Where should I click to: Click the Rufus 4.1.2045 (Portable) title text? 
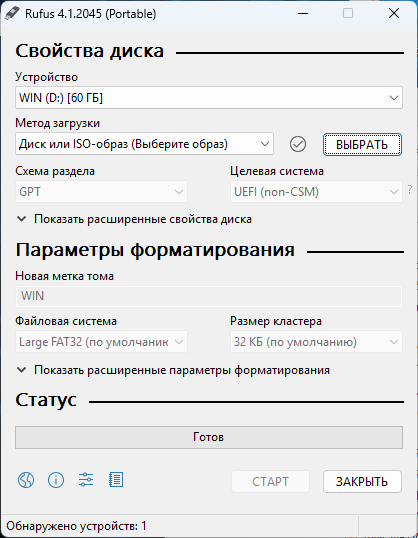click(91, 14)
